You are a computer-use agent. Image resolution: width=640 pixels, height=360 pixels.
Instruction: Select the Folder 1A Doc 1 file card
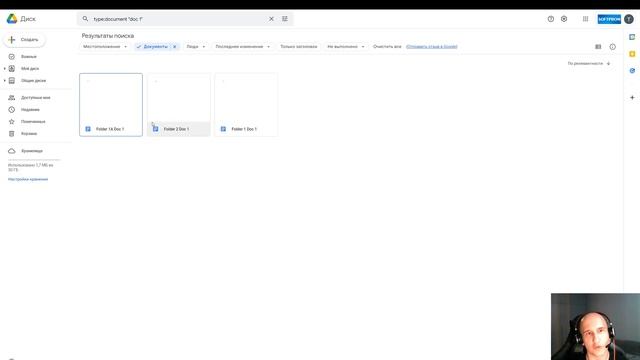111,105
